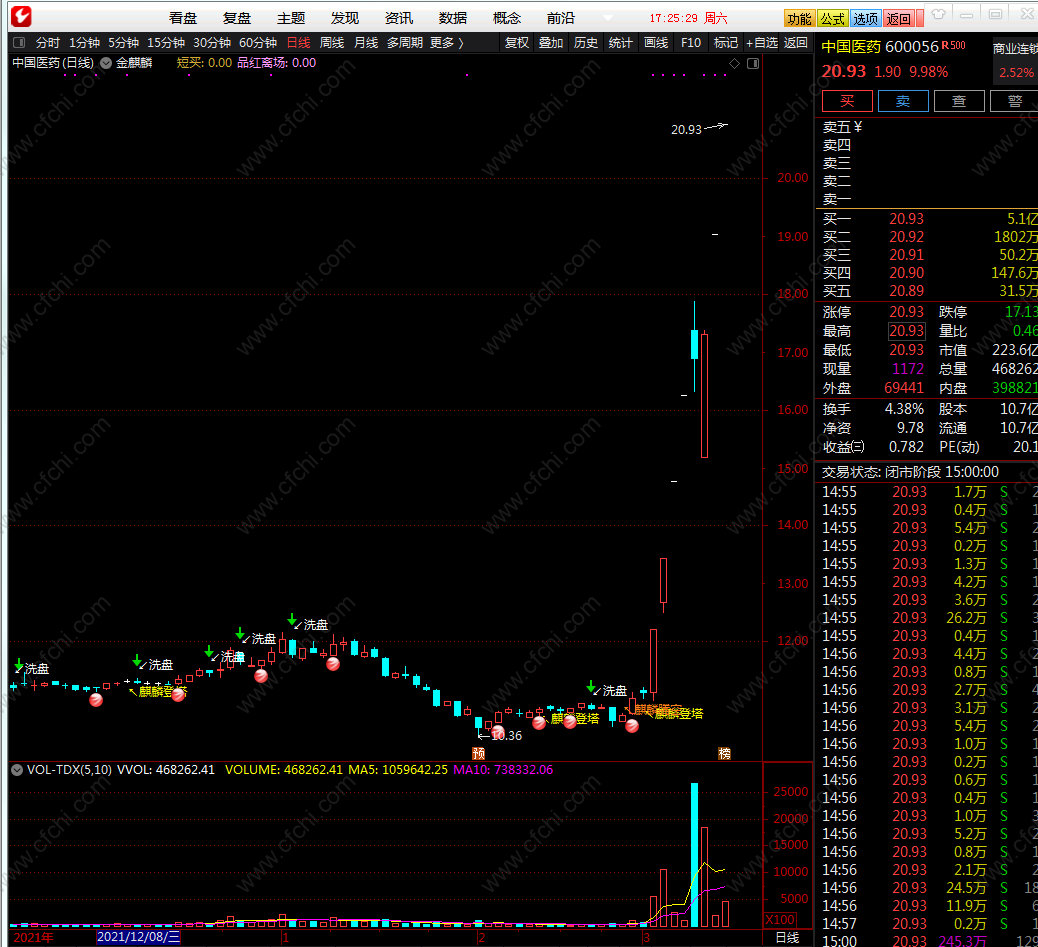Click the blue 选项 button

865,19
